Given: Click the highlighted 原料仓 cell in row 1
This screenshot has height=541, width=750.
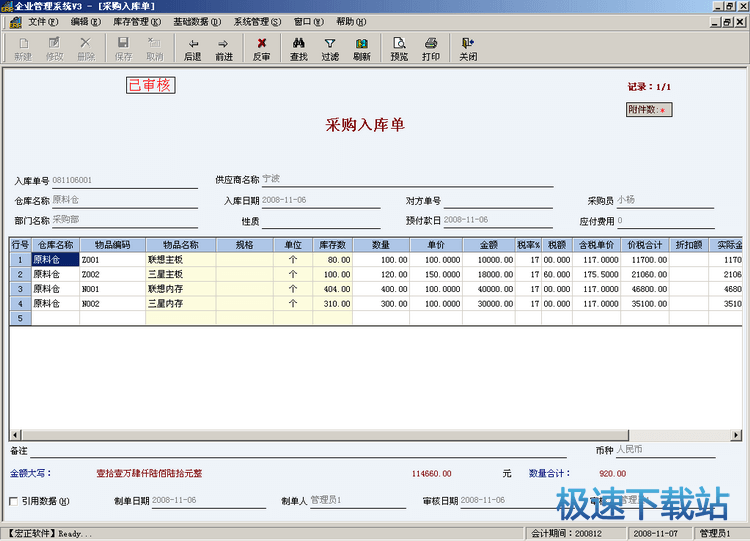Looking at the screenshot, I should (x=55, y=260).
